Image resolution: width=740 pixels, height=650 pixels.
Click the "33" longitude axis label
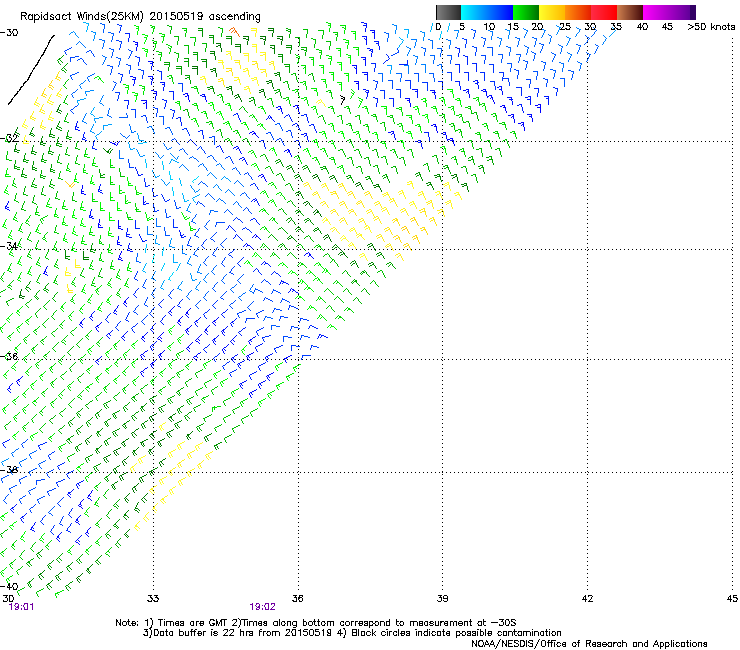click(153, 599)
